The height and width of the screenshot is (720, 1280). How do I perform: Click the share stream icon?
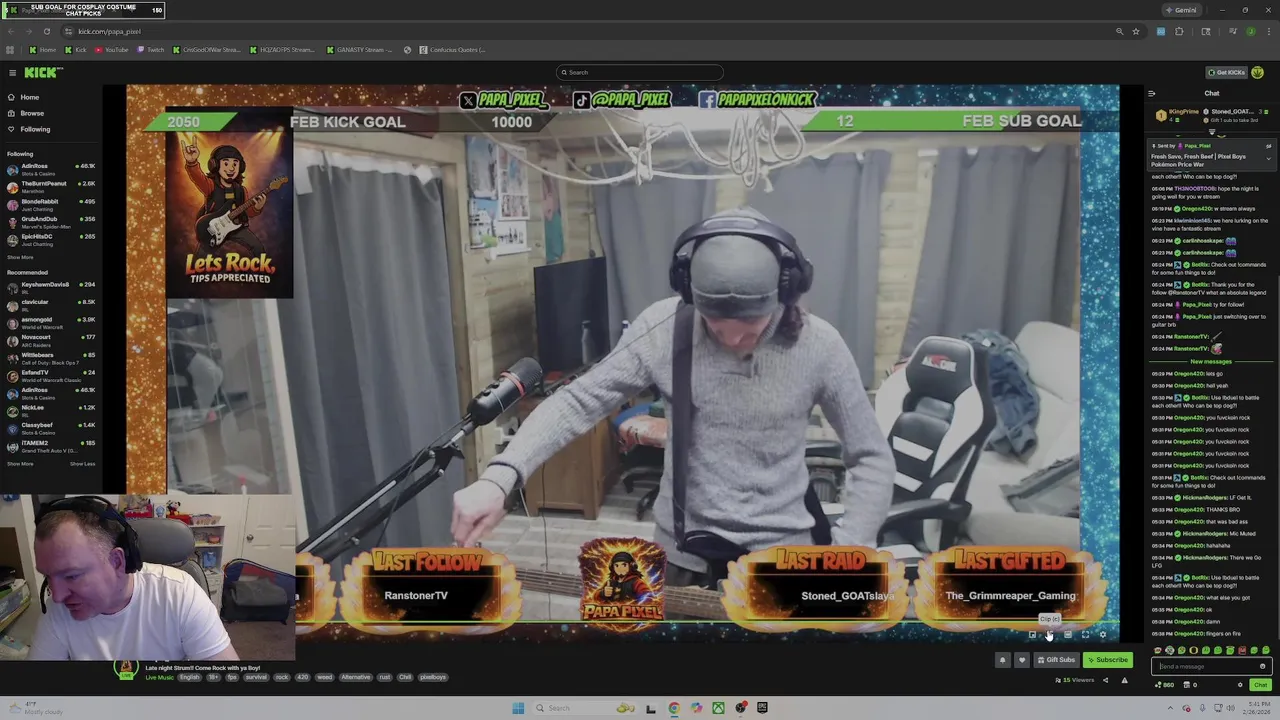coord(1105,680)
